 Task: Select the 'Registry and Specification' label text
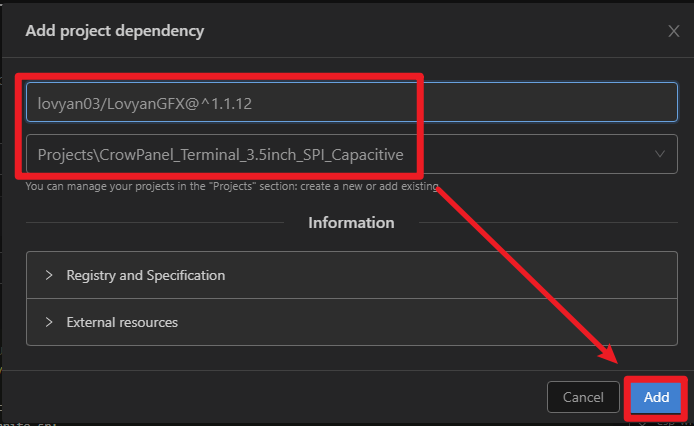coord(146,275)
